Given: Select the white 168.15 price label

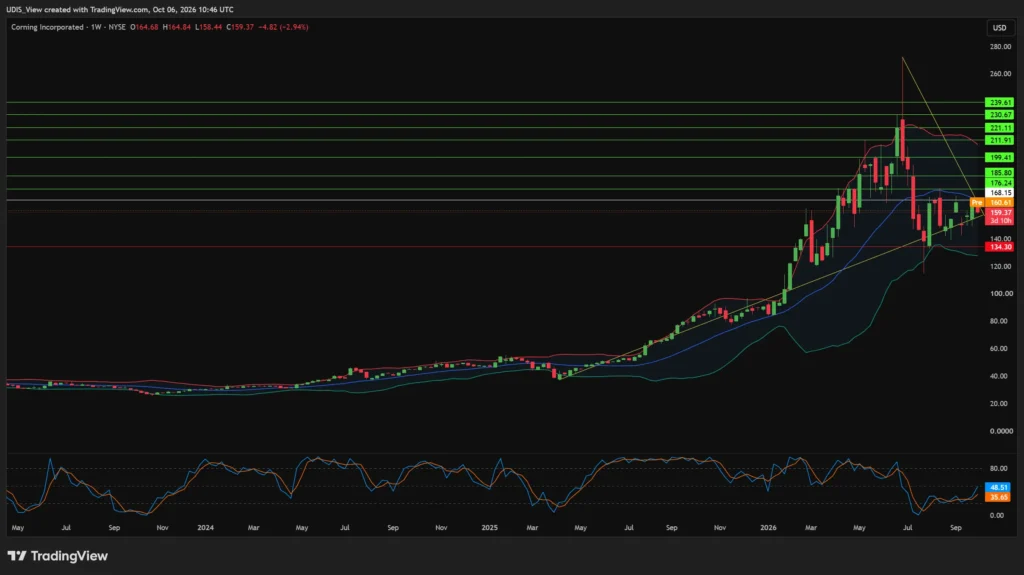Looking at the screenshot, I should point(999,193).
